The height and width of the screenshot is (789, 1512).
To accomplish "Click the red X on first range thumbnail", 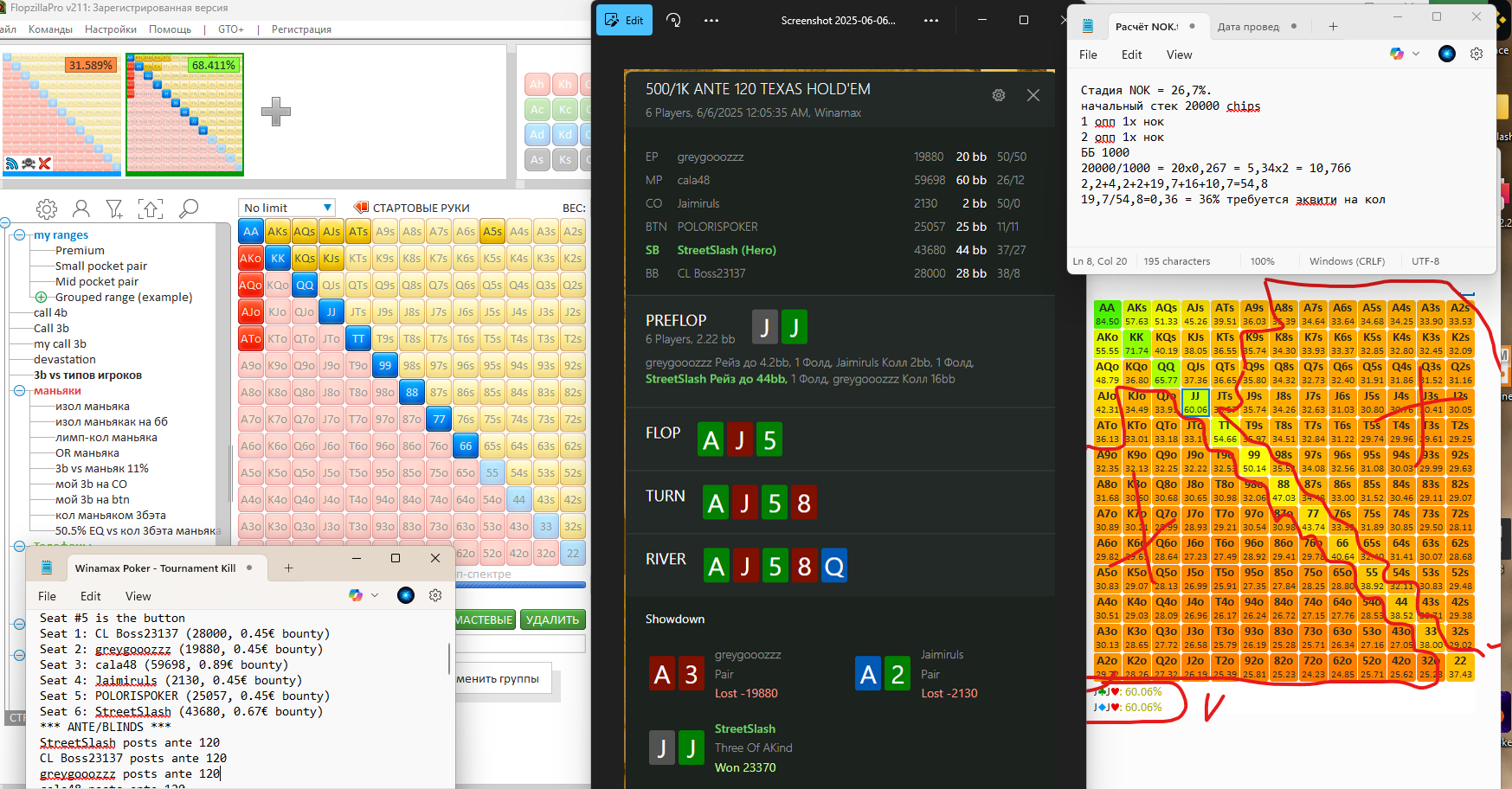I will pos(45,164).
